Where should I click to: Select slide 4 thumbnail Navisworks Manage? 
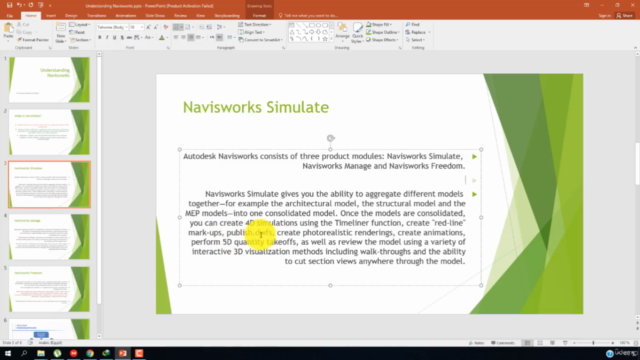[49, 237]
